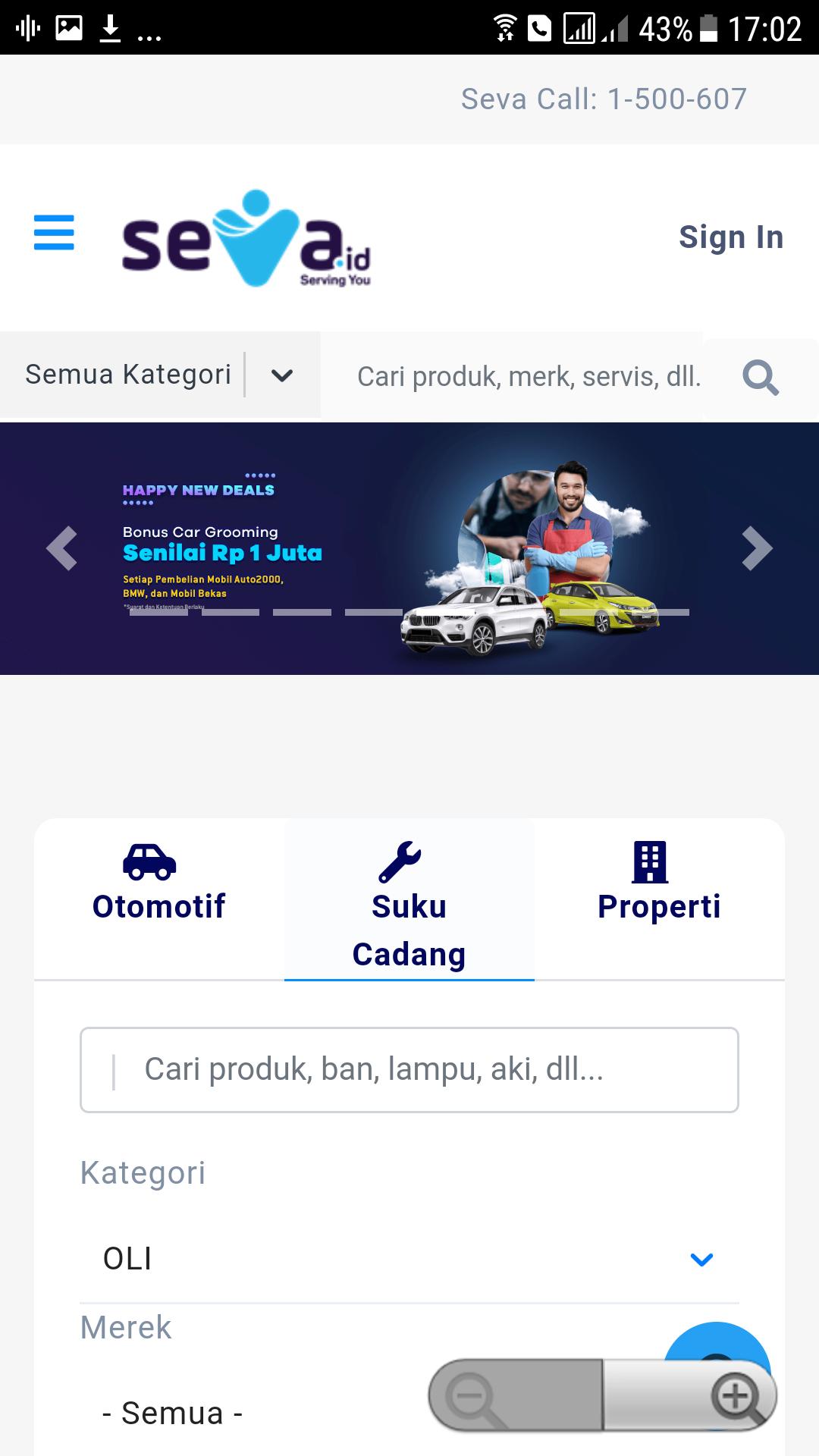Focus the Cari produk, merk, servis field

pyautogui.click(x=529, y=376)
